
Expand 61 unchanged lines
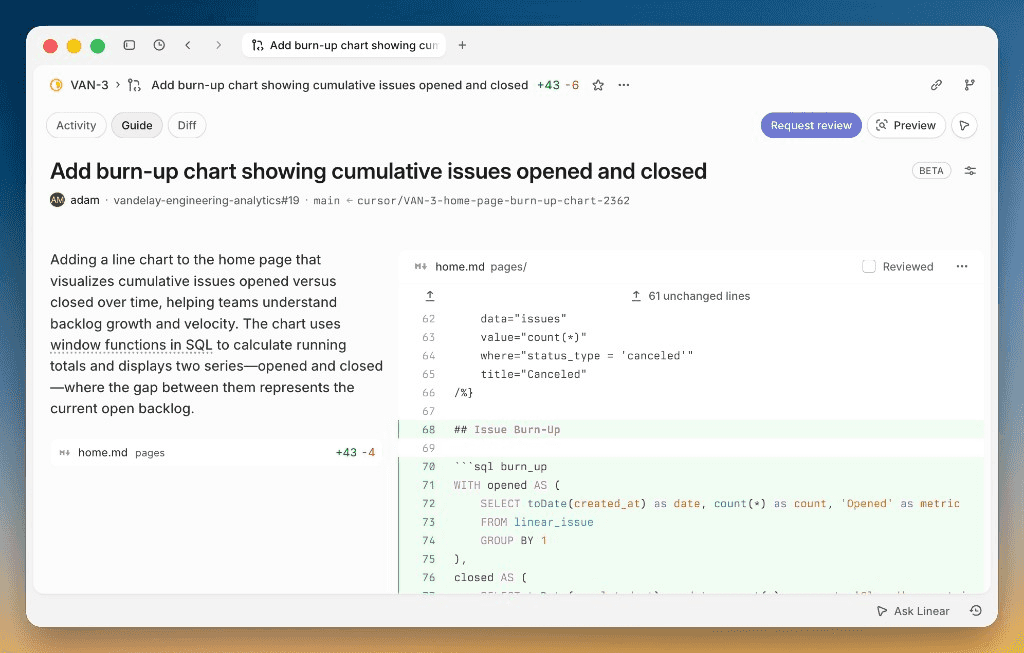pyautogui.click(x=691, y=296)
